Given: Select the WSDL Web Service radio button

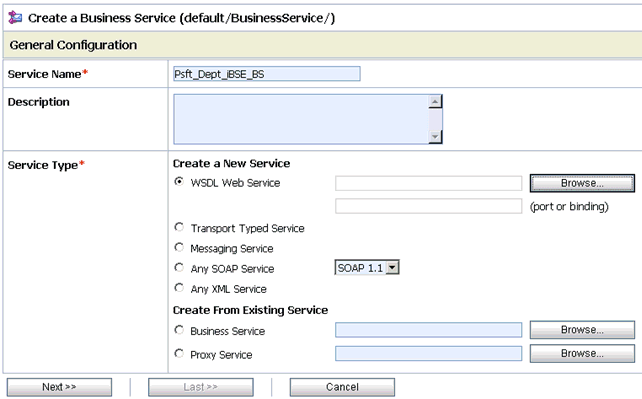Looking at the screenshot, I should coord(179,181).
